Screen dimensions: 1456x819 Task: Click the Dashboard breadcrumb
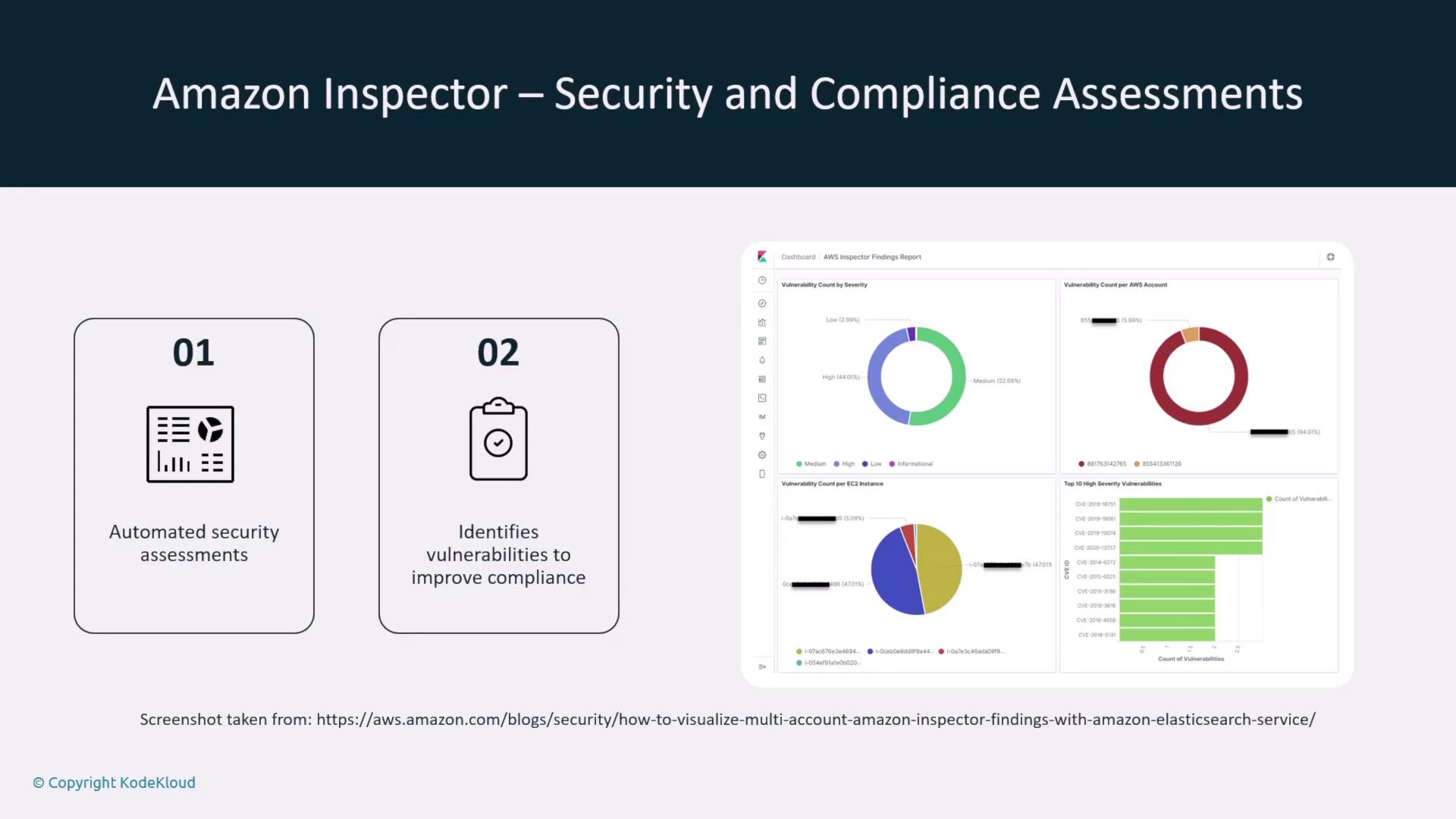coord(798,257)
